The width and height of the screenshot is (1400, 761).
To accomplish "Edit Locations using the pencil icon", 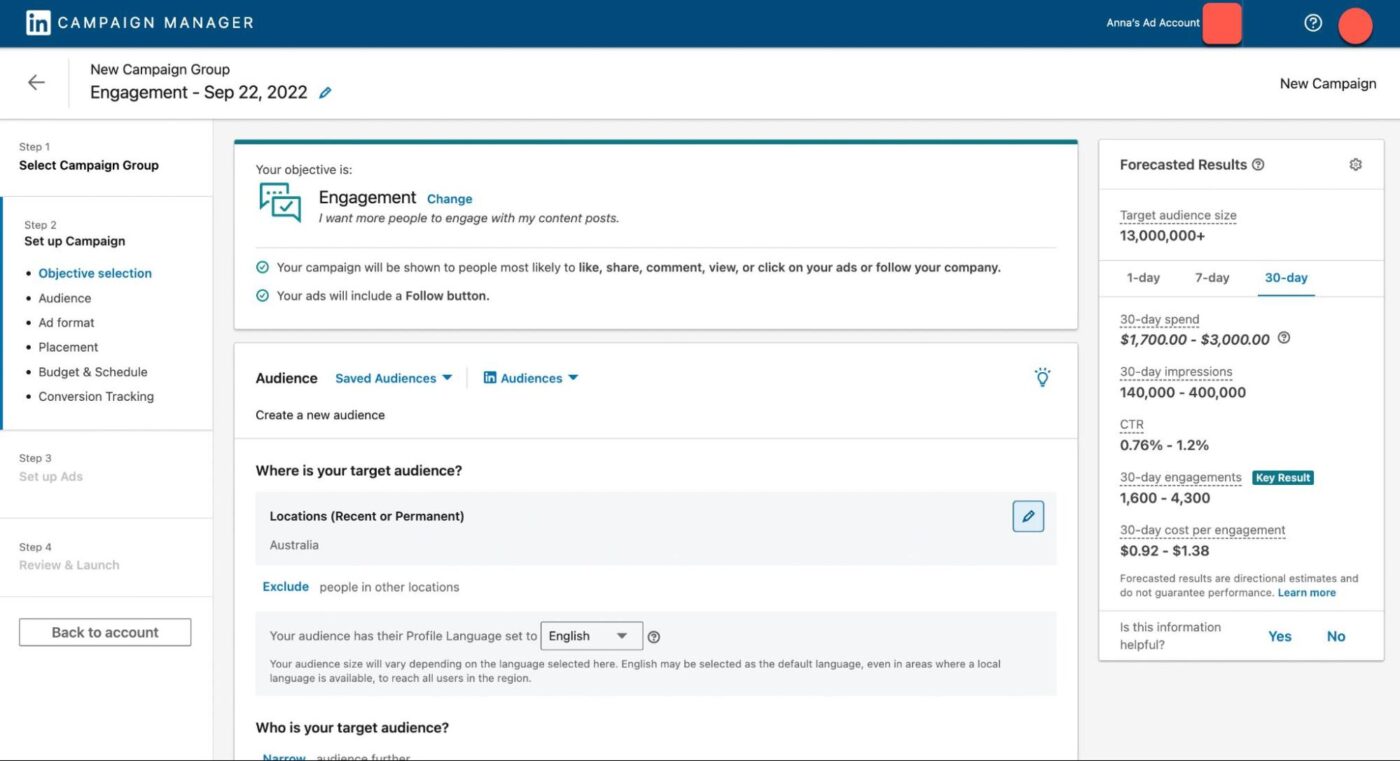I will (1028, 516).
